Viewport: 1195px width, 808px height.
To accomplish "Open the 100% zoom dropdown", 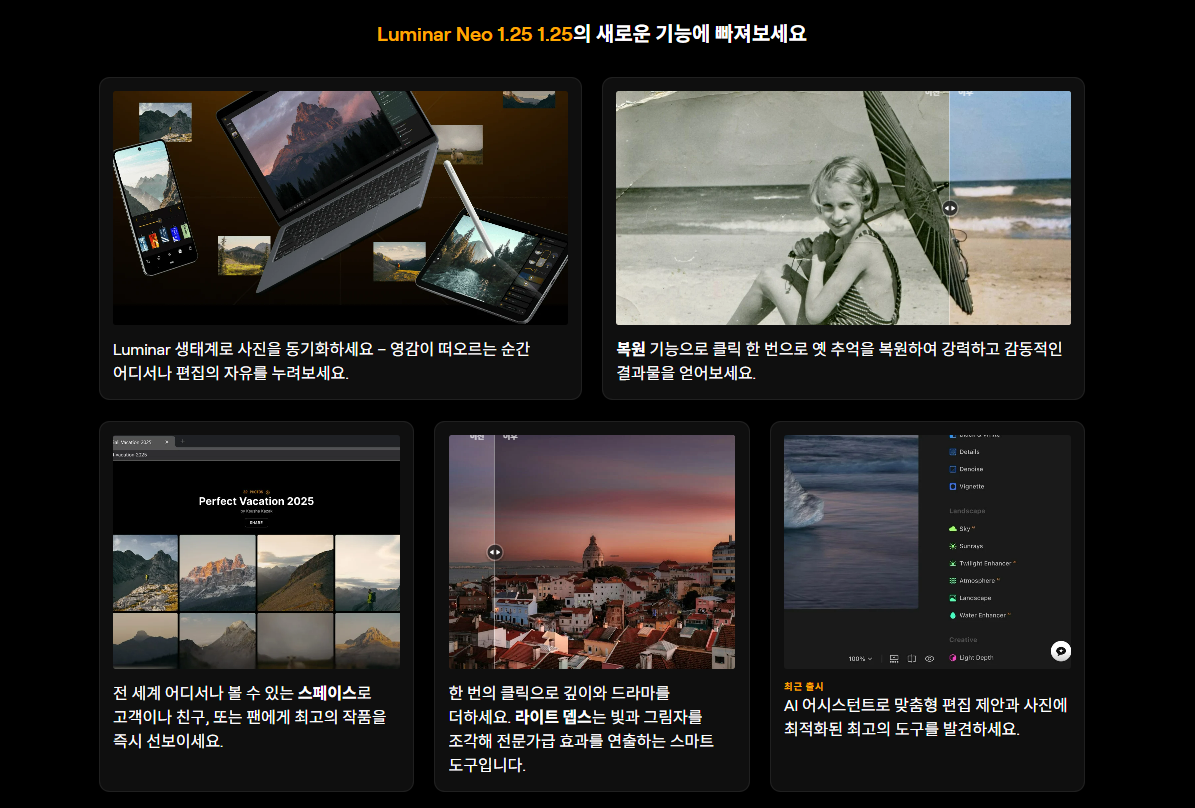I will pyautogui.click(x=860, y=659).
